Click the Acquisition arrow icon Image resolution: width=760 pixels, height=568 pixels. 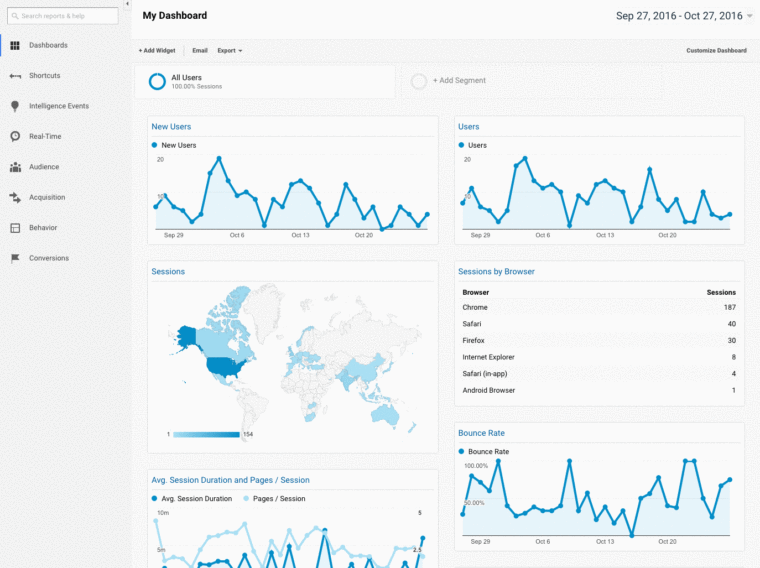15,197
